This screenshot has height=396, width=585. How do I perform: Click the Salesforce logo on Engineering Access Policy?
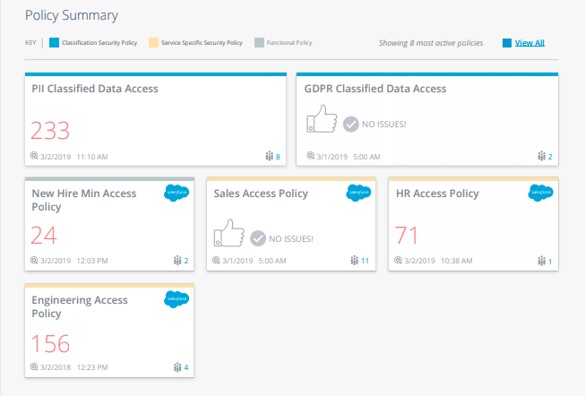point(176,299)
